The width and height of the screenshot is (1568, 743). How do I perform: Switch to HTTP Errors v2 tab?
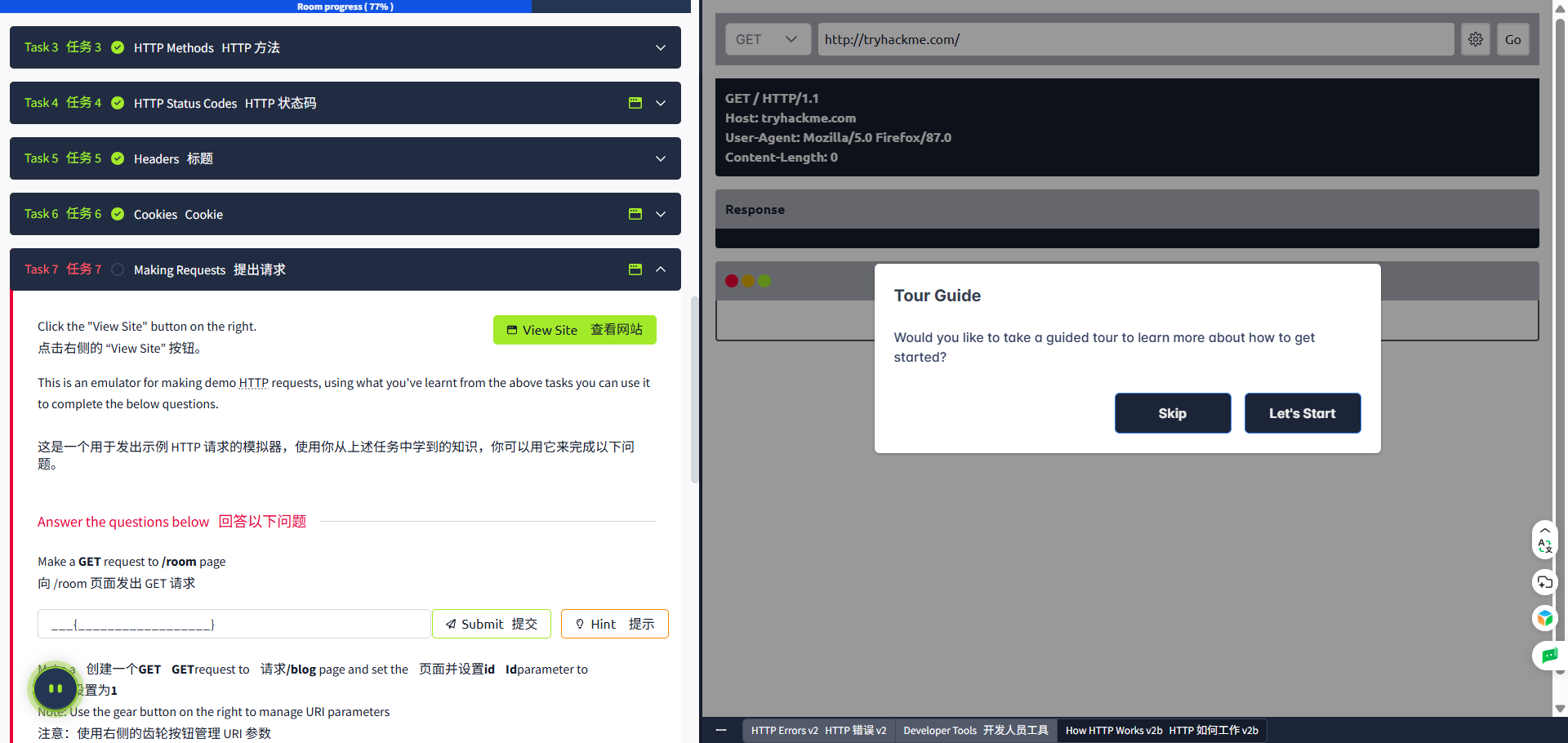(818, 730)
